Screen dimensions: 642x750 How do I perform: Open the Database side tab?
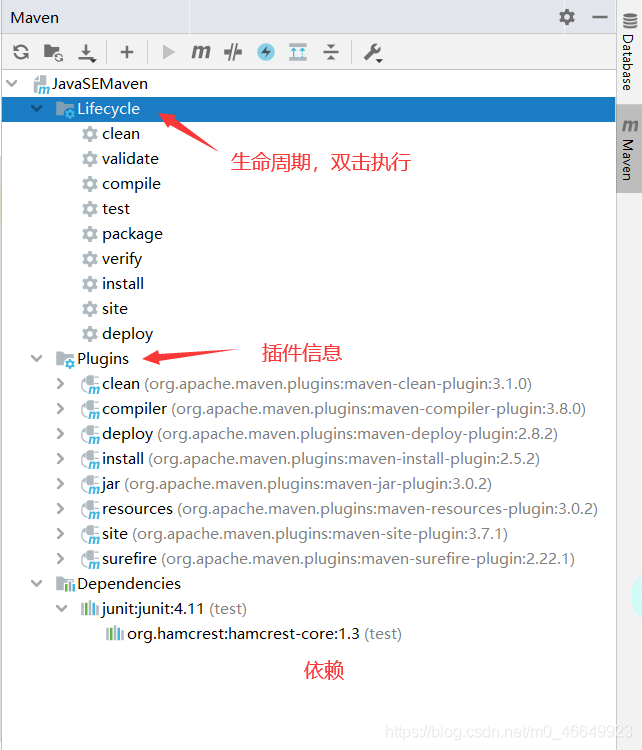click(629, 53)
